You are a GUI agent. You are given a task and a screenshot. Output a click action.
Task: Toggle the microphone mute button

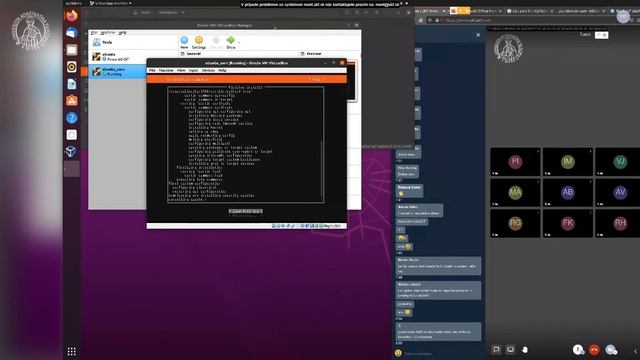pos(578,349)
